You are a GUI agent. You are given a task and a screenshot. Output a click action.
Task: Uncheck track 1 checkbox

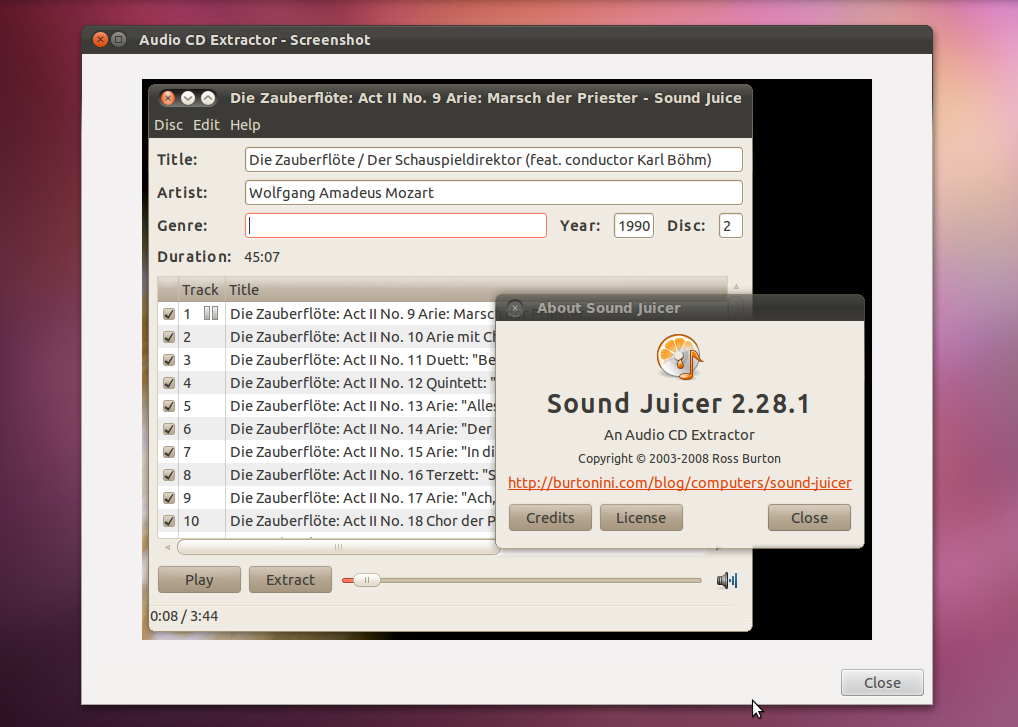point(169,314)
